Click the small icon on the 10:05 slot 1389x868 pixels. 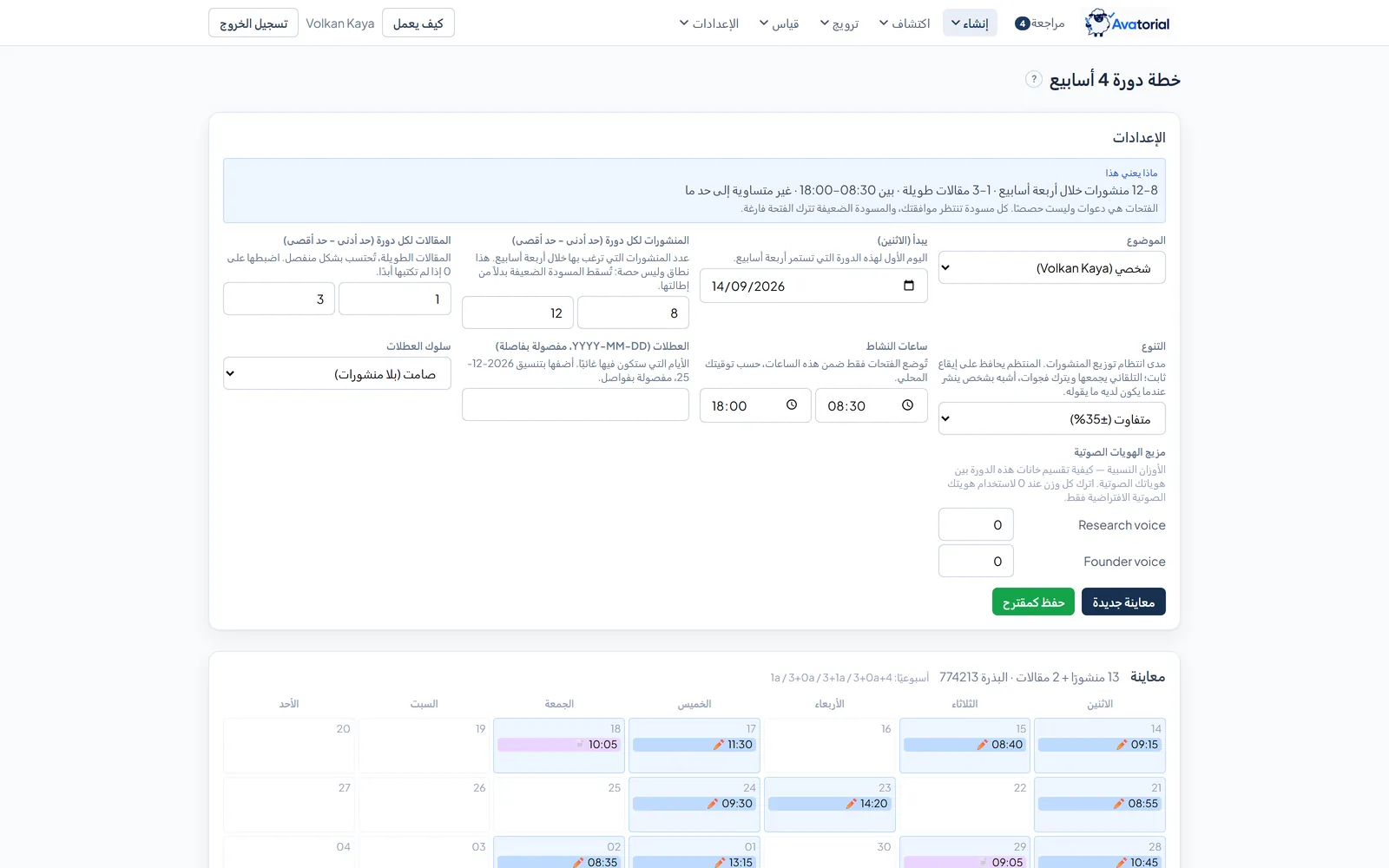(580, 745)
